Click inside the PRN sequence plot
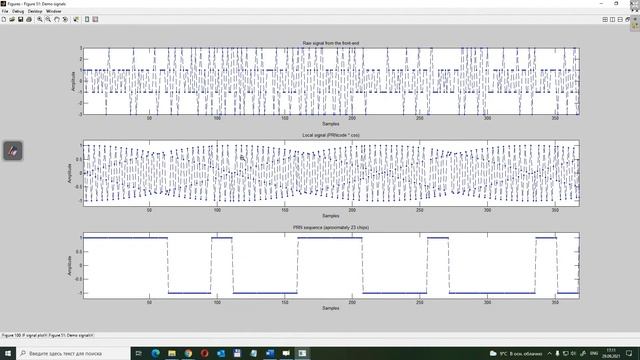This screenshot has height=360, width=640. pos(331,265)
